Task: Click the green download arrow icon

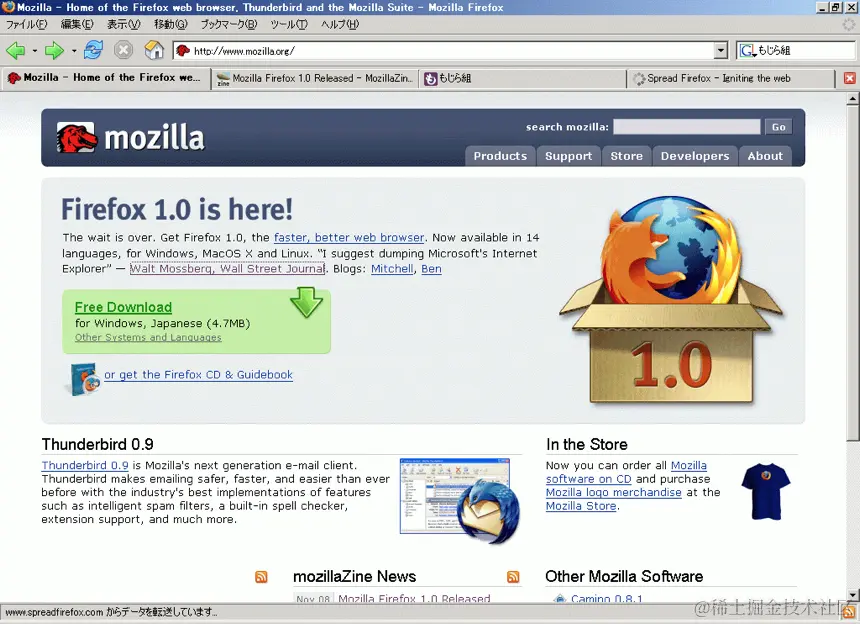Action: (x=306, y=302)
